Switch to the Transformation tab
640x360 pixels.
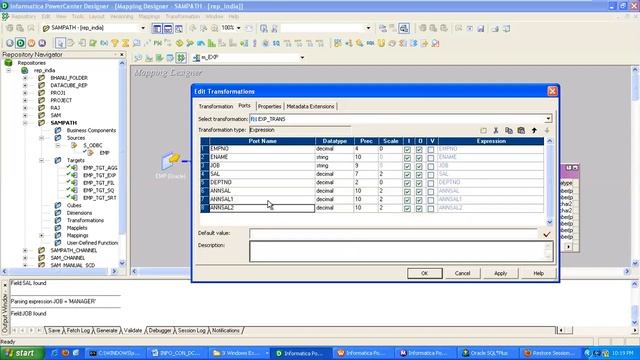coord(216,106)
